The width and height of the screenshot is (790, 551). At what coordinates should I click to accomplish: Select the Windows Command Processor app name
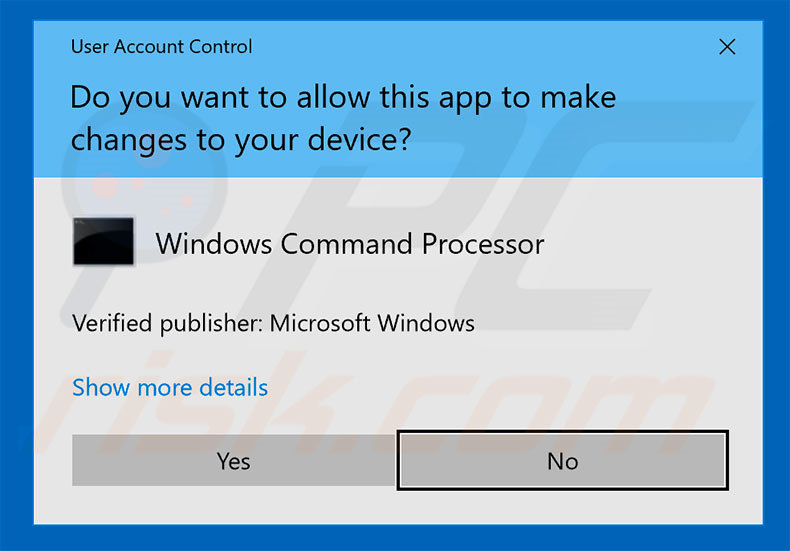350,244
